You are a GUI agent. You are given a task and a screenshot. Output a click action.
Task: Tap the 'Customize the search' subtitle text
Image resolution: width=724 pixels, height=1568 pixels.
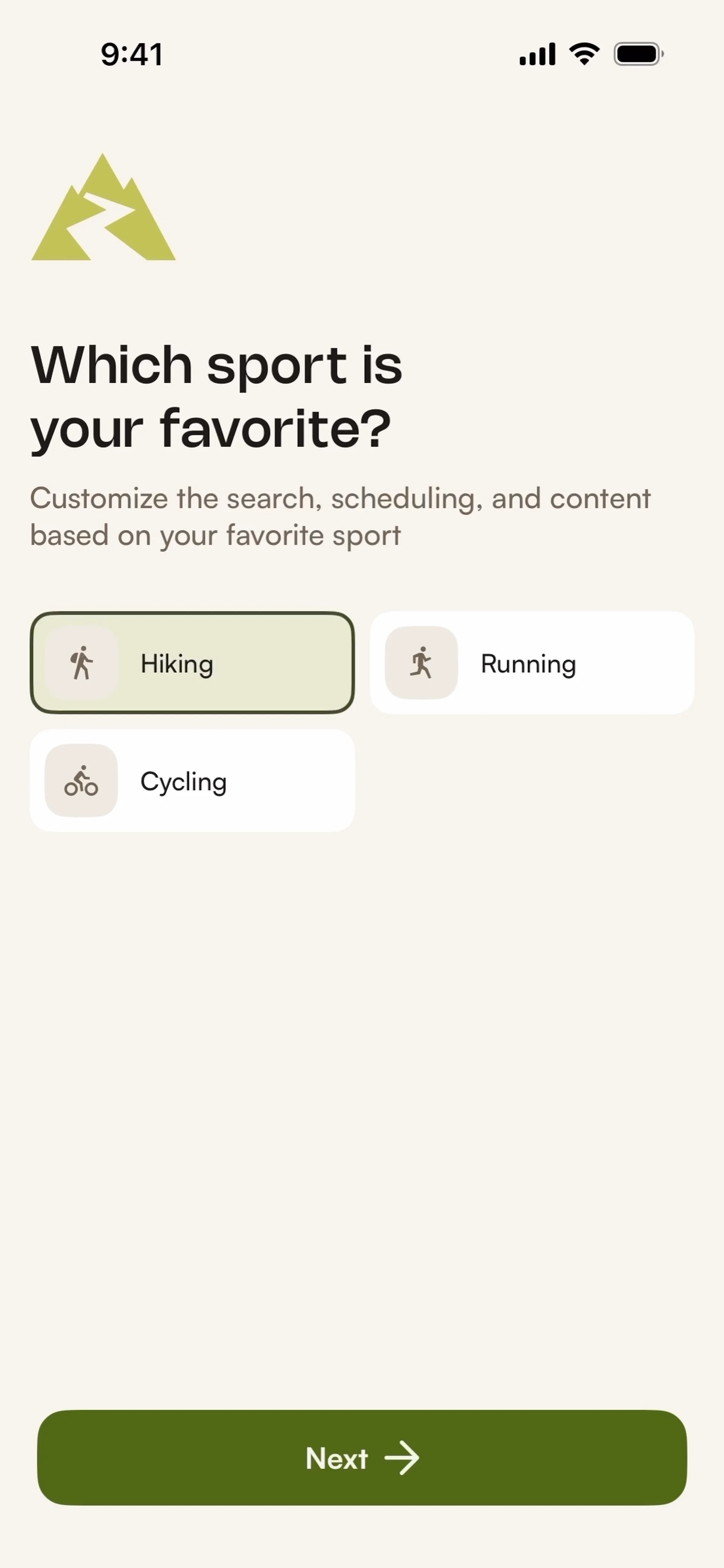pos(340,517)
